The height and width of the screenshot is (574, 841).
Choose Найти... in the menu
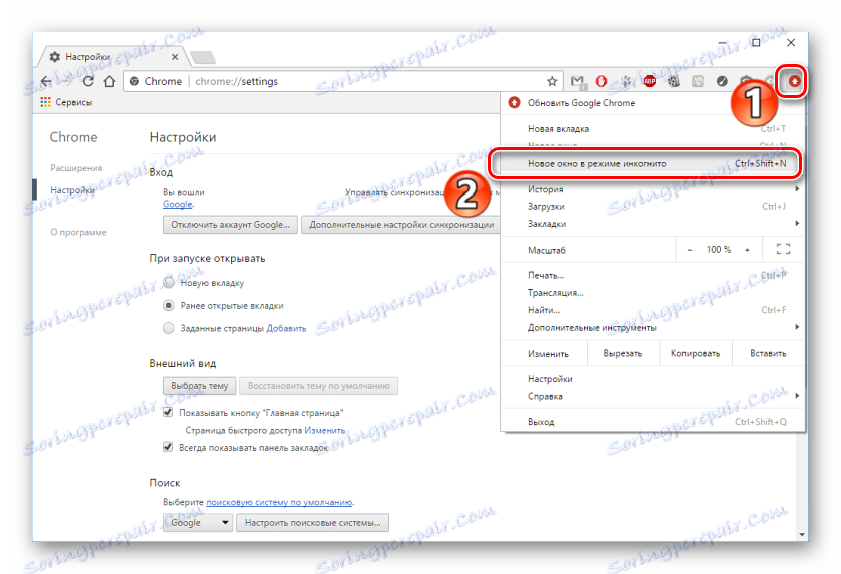click(653, 310)
